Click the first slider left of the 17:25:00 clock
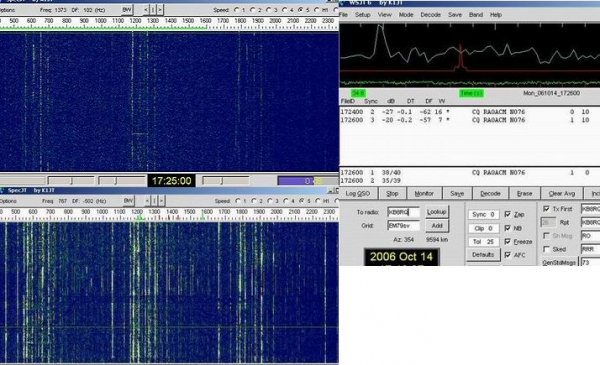Screen dimensions: 600x365 (x=71, y=181)
